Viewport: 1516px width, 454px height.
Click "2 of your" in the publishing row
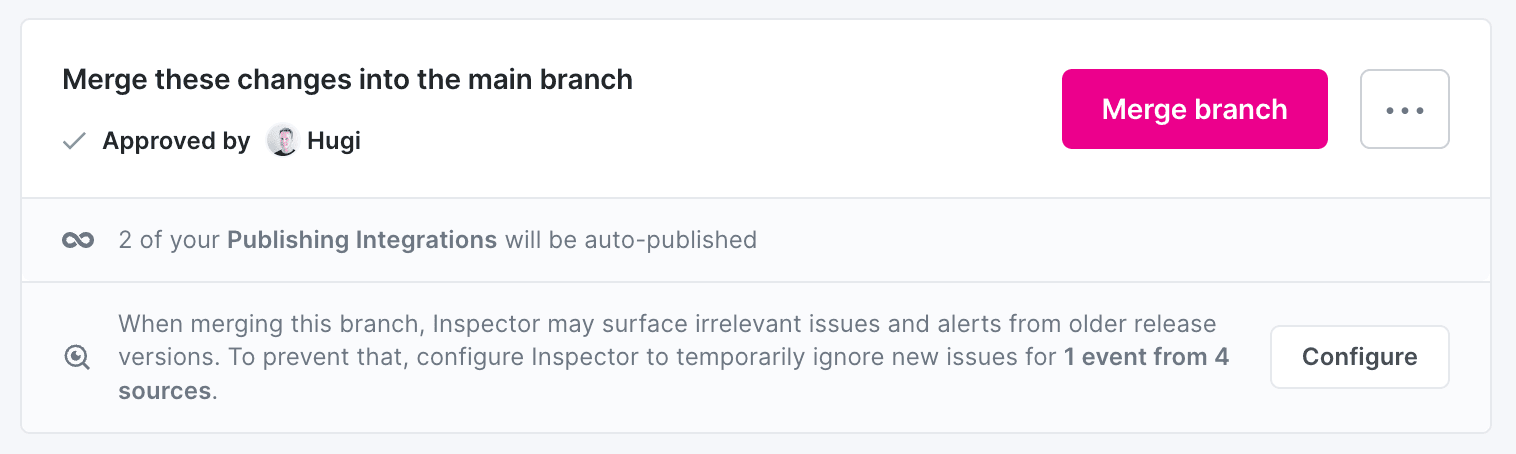(169, 240)
